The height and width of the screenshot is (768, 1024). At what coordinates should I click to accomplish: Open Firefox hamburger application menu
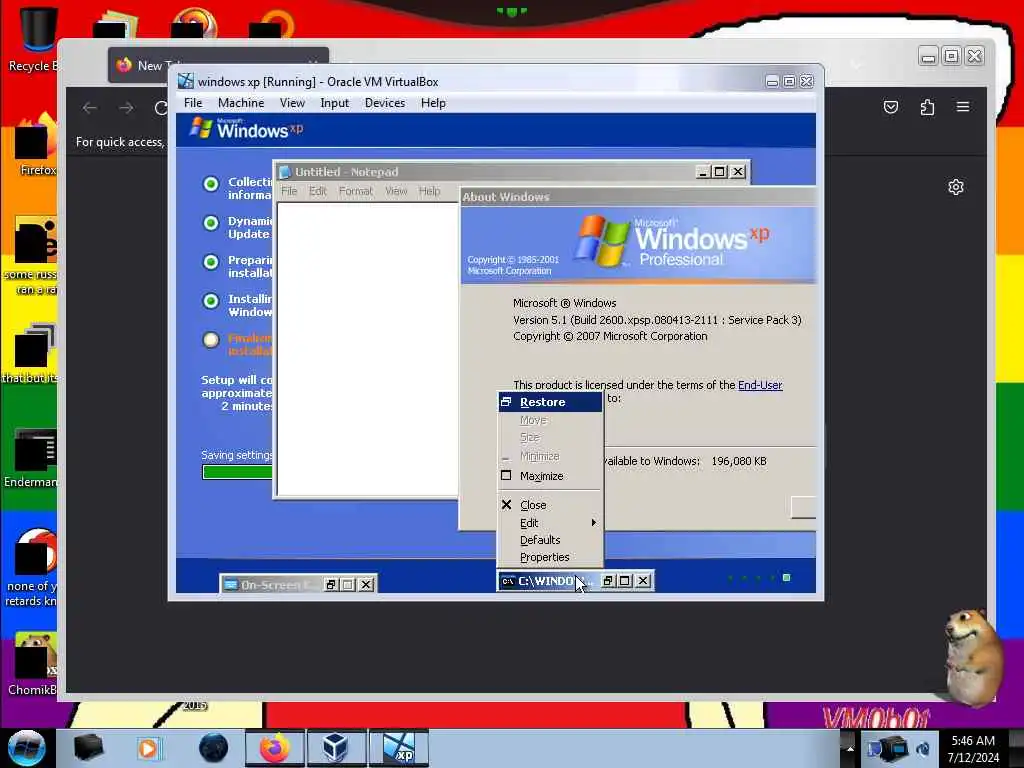pos(963,106)
